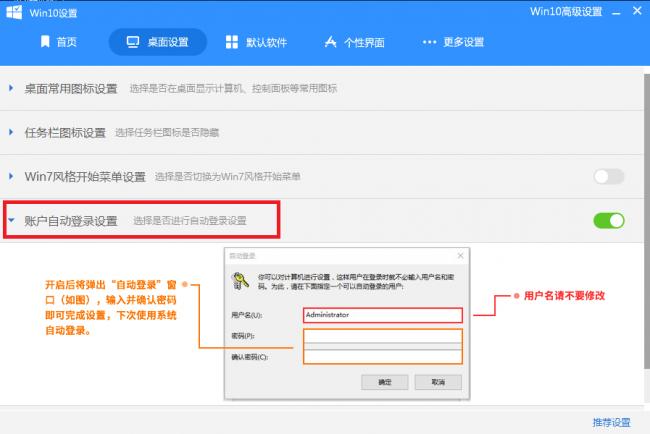
Task: Click 确定 in 自动登录 dialog
Action: [385, 382]
